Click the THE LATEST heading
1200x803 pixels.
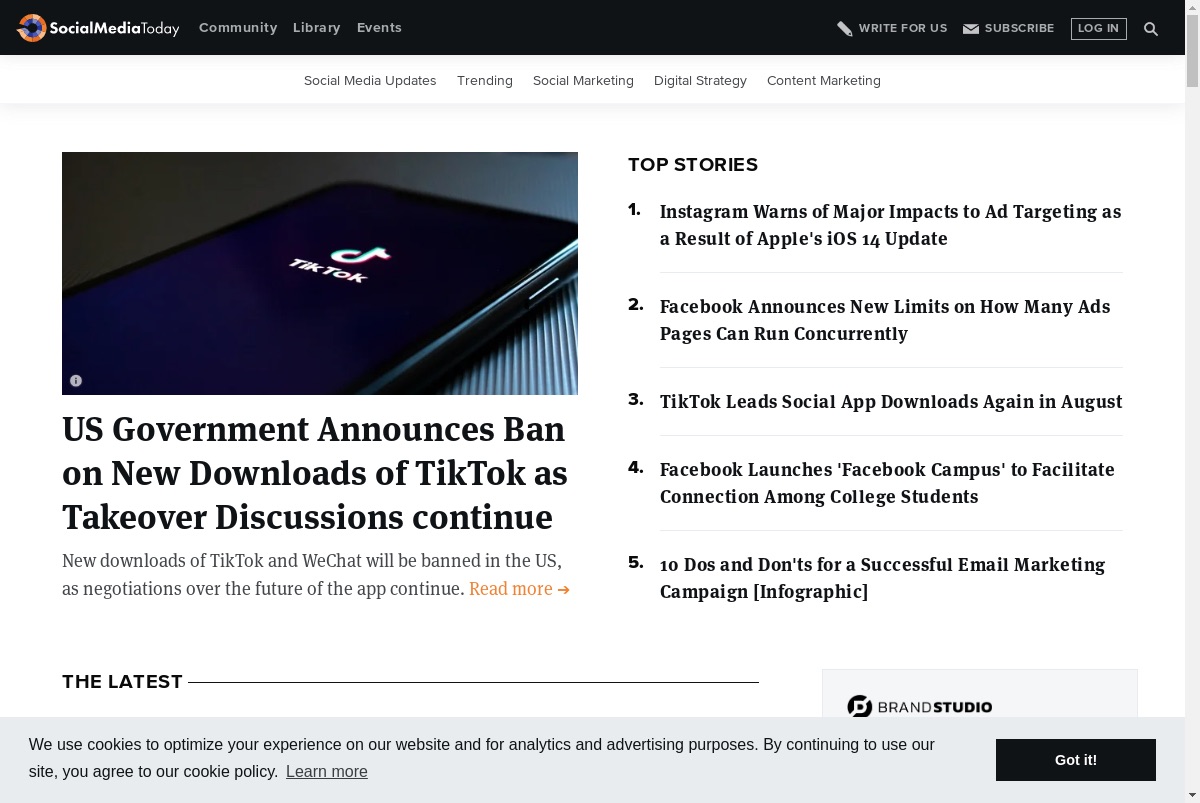click(122, 682)
